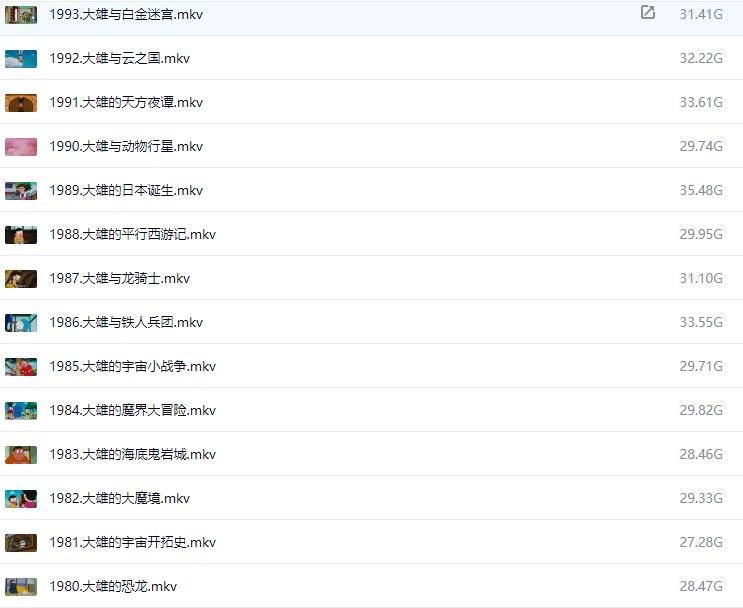Open the 1990.大雄与动物行星.mkv file name
The height and width of the screenshot is (608, 743).
pos(126,147)
